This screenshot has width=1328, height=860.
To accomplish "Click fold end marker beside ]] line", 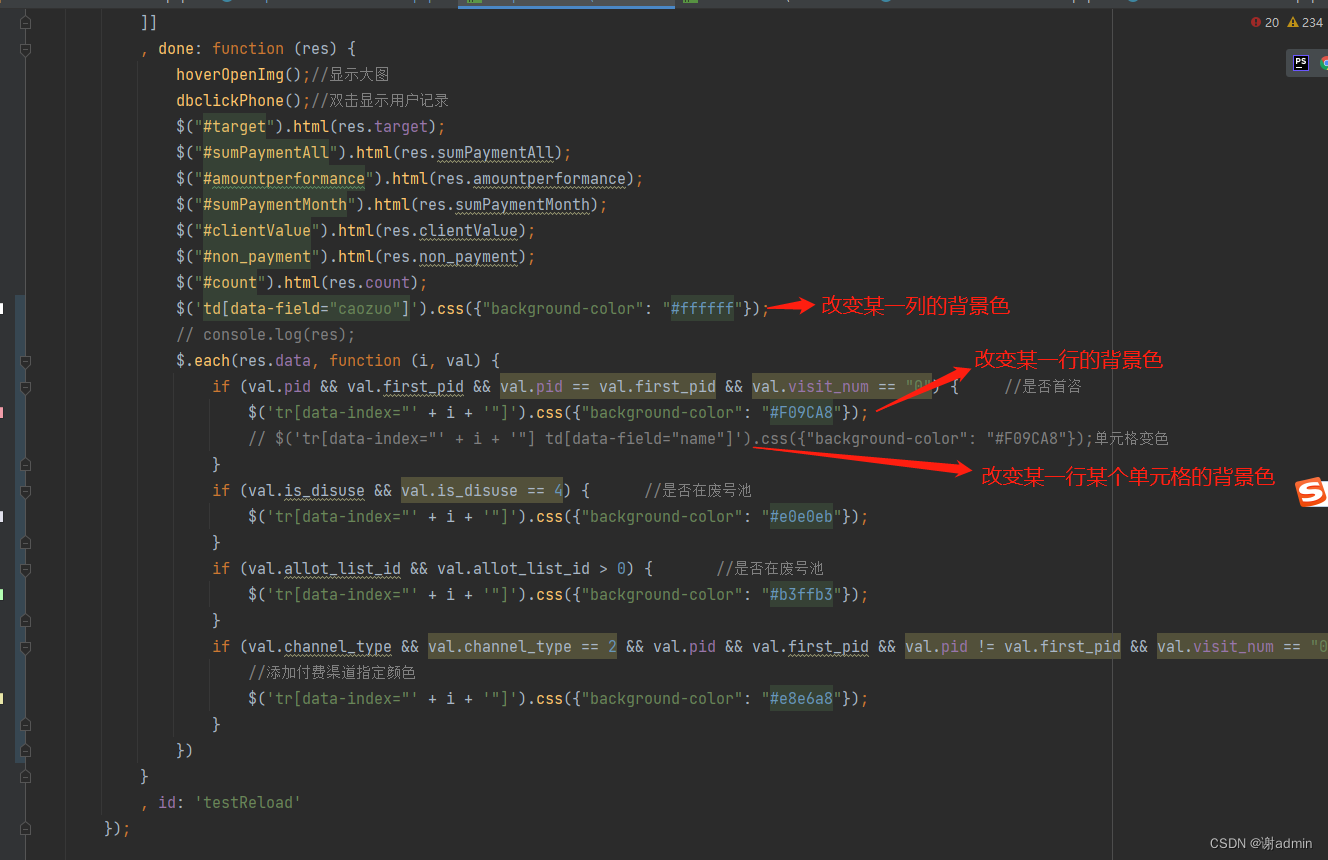I will point(26,22).
